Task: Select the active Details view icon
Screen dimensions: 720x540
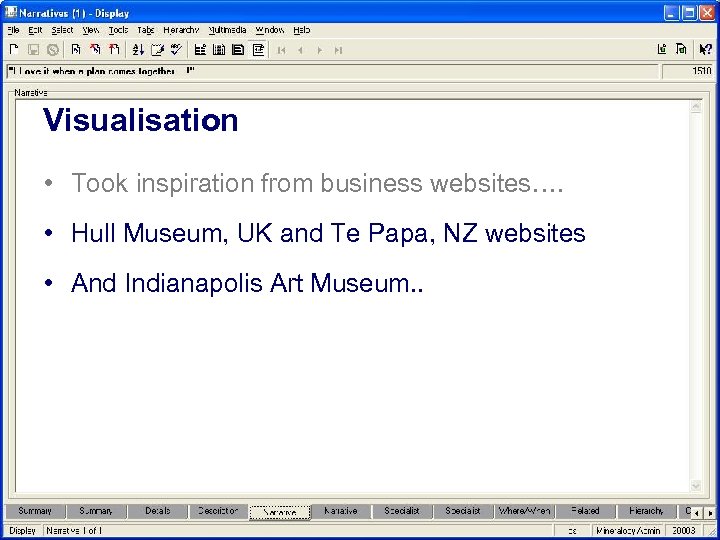Action: pyautogui.click(x=259, y=50)
